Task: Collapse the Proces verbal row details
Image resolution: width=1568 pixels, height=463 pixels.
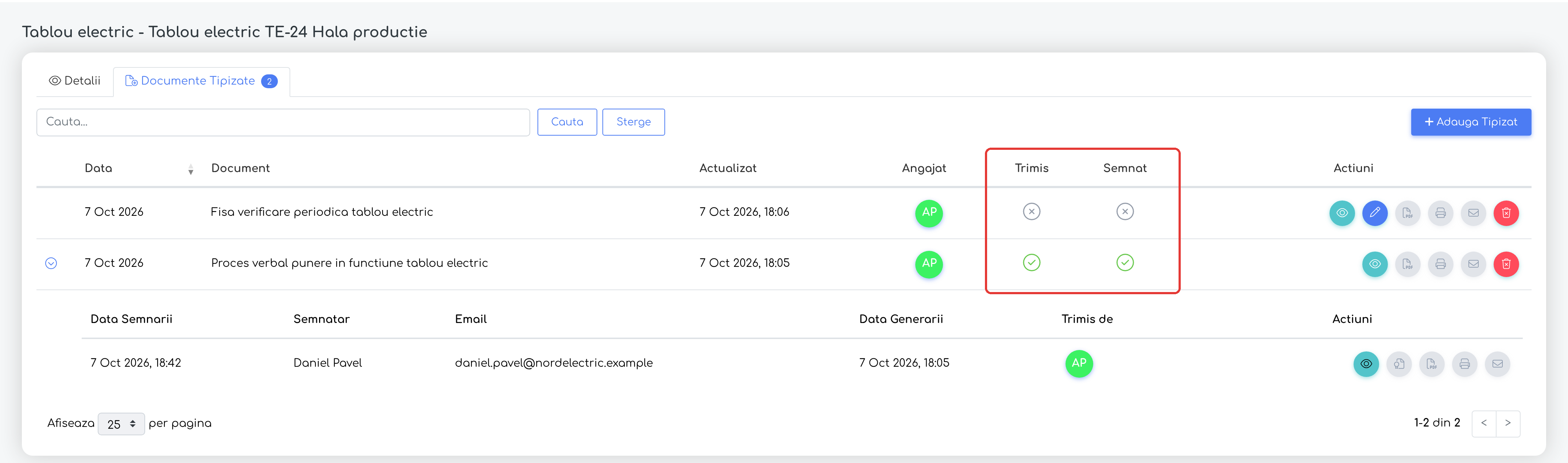Action: (x=51, y=264)
